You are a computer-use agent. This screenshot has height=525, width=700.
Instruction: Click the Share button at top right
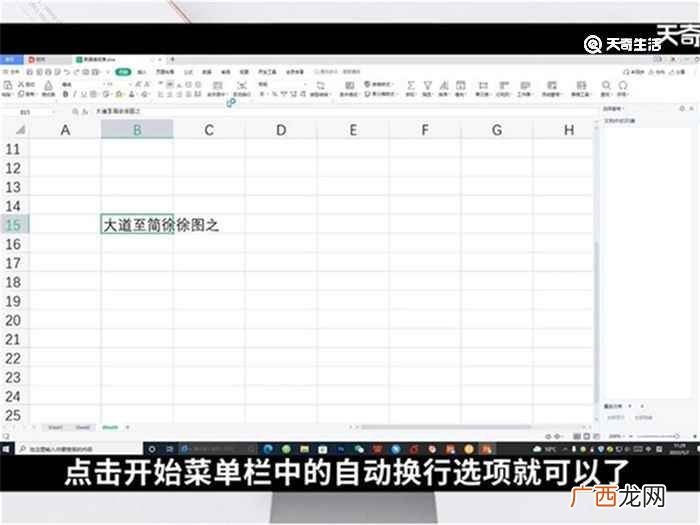click(677, 72)
